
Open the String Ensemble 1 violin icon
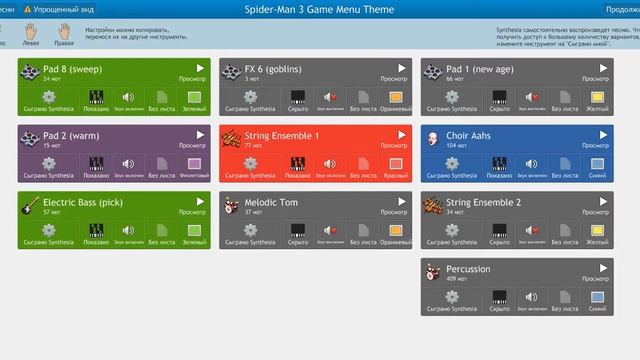231,139
